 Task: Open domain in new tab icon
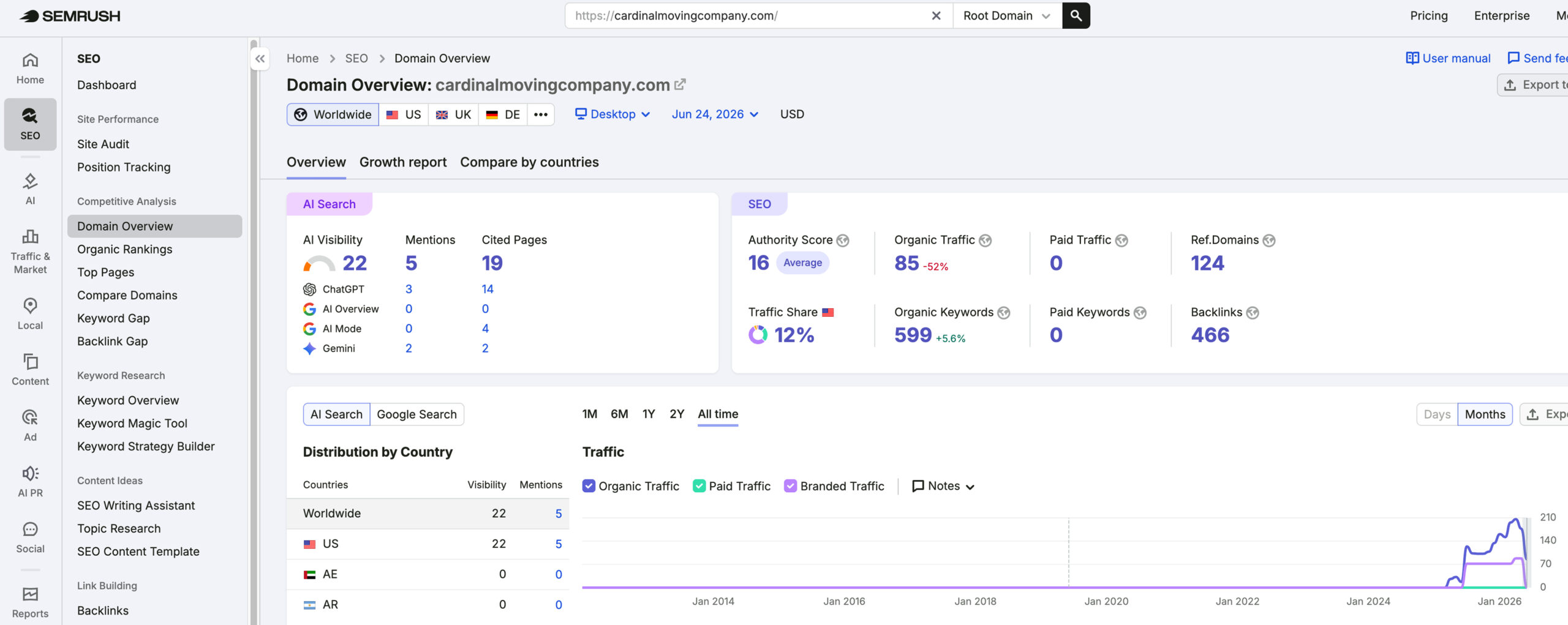[x=680, y=84]
